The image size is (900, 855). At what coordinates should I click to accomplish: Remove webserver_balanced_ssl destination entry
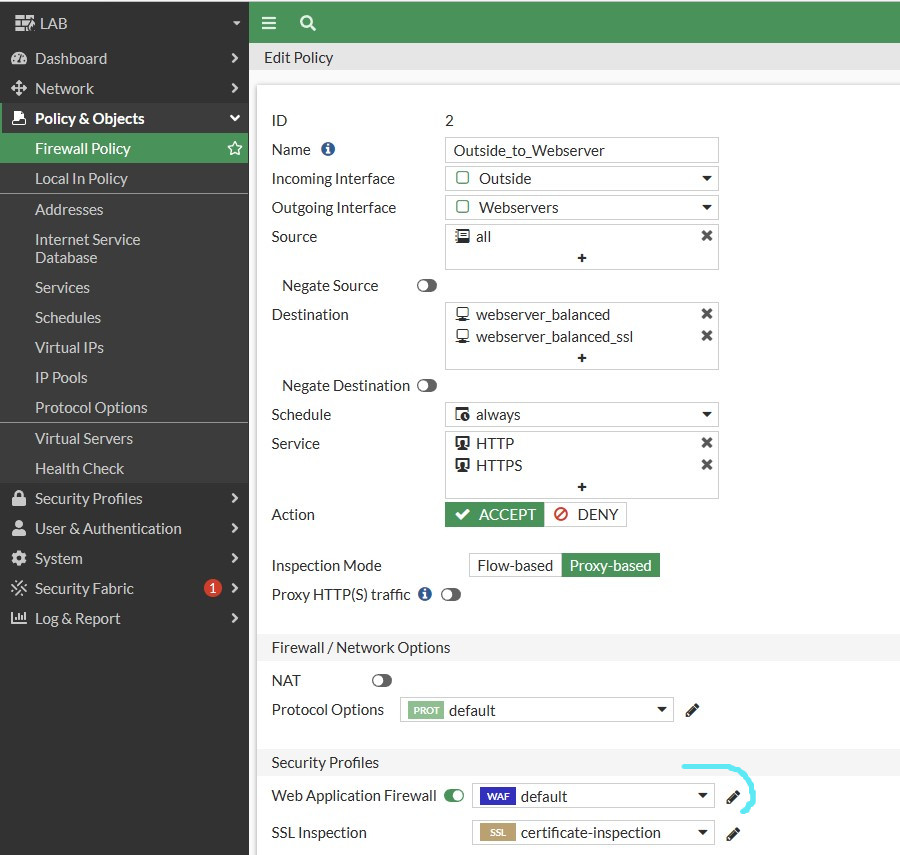(x=707, y=336)
